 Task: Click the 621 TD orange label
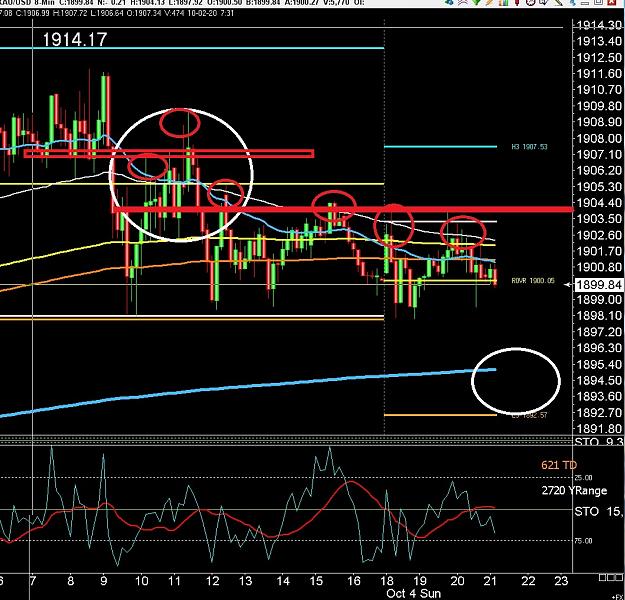tap(559, 465)
